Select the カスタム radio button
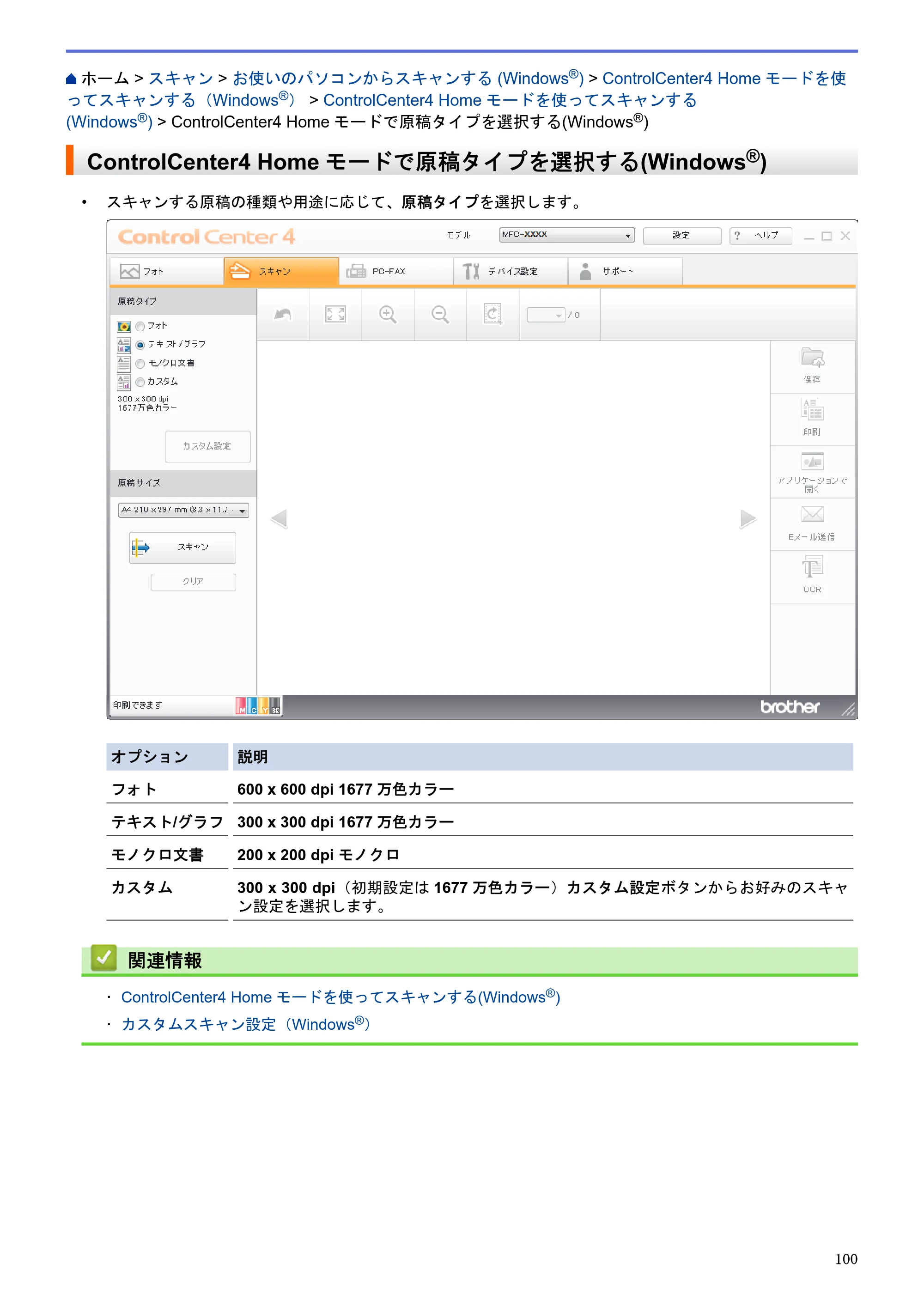The image size is (924, 1307). [140, 383]
